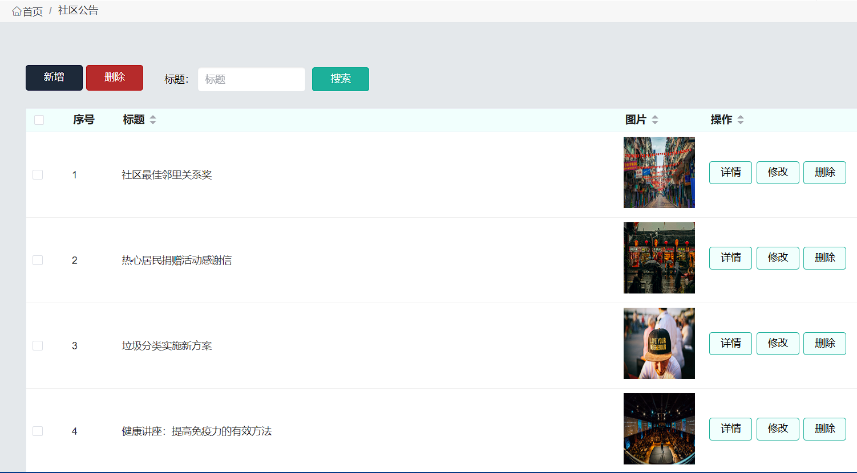The width and height of the screenshot is (857, 473).
Task: Delete the 垃圾分类实施新方案 row
Action: coord(824,343)
